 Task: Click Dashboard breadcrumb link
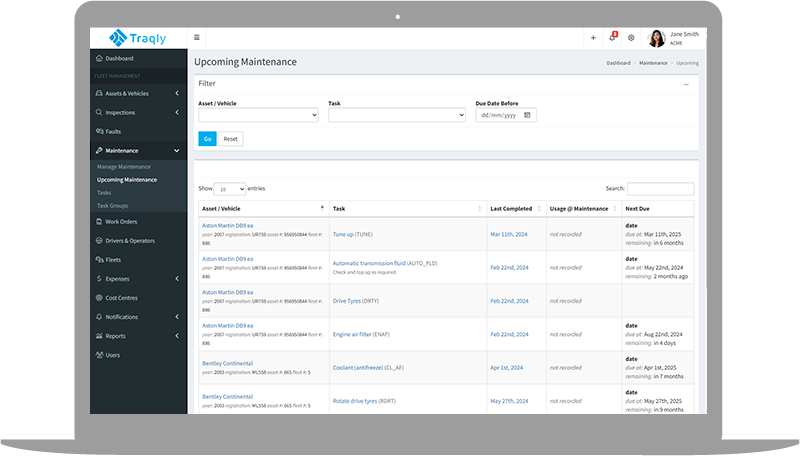tap(618, 63)
